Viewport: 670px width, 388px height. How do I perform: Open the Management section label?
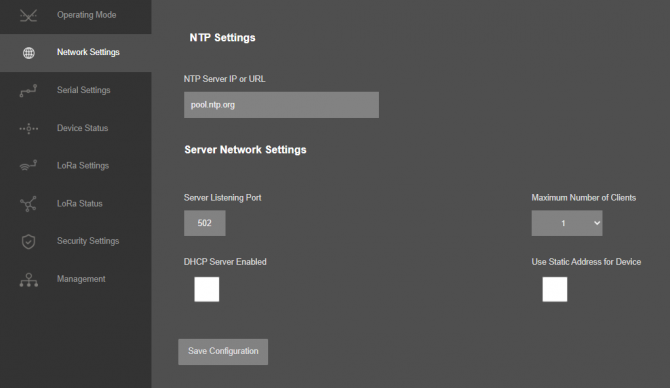coord(81,279)
